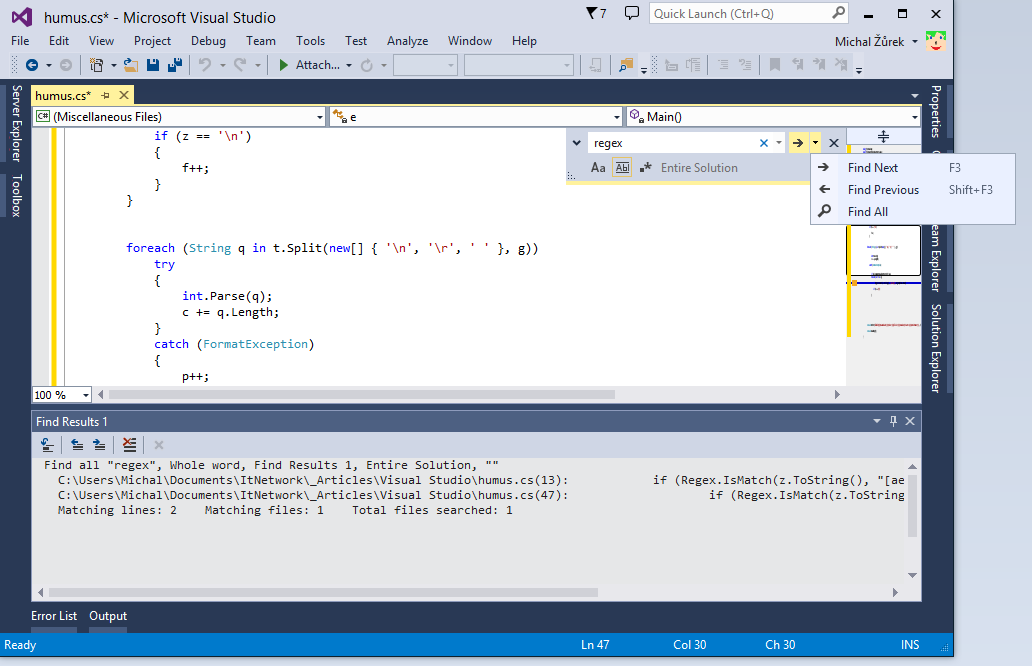Viewport: 1032px width, 666px height.
Task: Click the Open File toolbar icon
Action: 130,64
